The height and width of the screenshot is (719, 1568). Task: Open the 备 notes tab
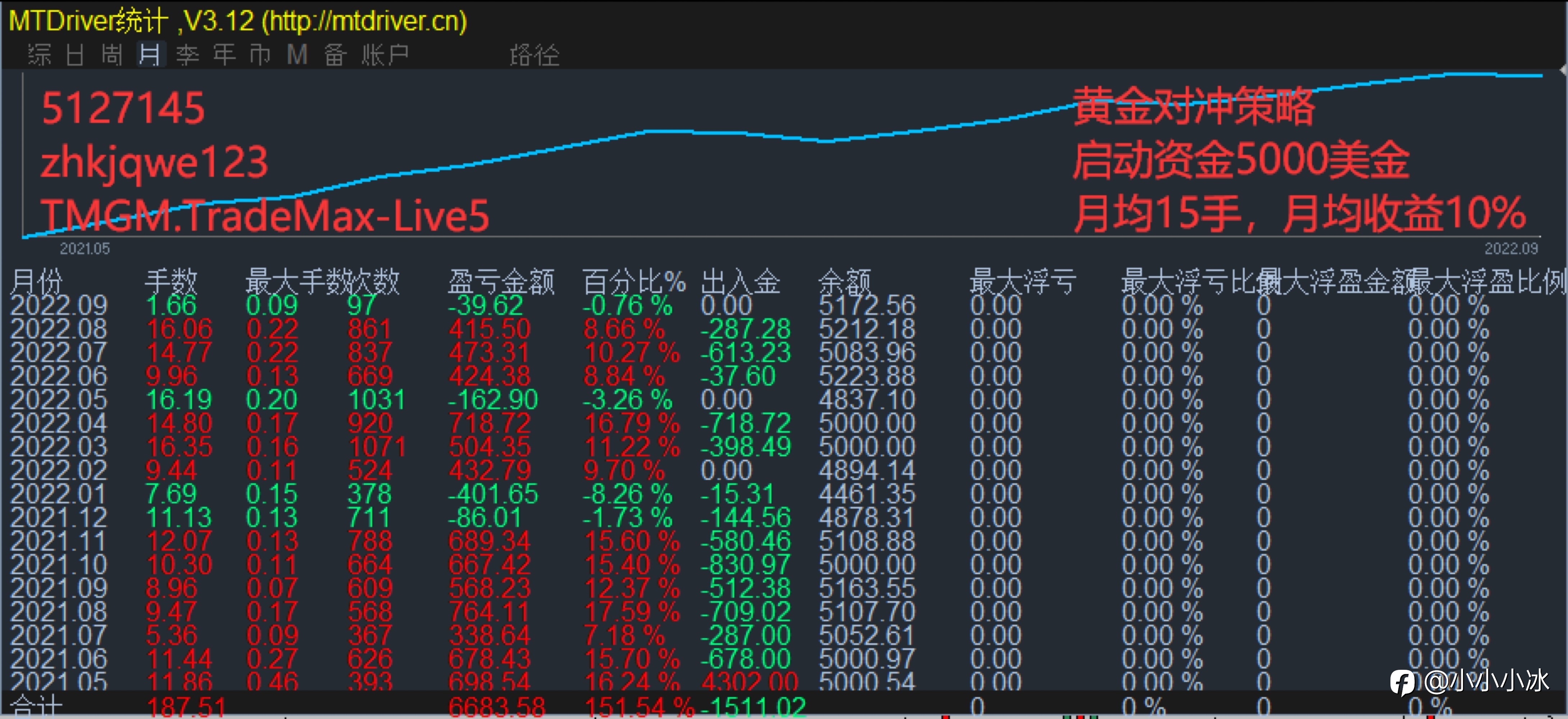tap(335, 55)
